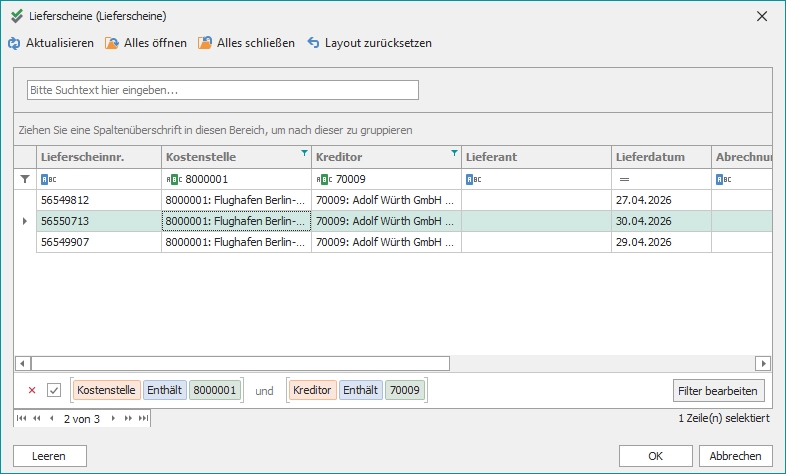This screenshot has width=786, height=474.
Task: Click the Lieferant column header
Action: (536, 157)
